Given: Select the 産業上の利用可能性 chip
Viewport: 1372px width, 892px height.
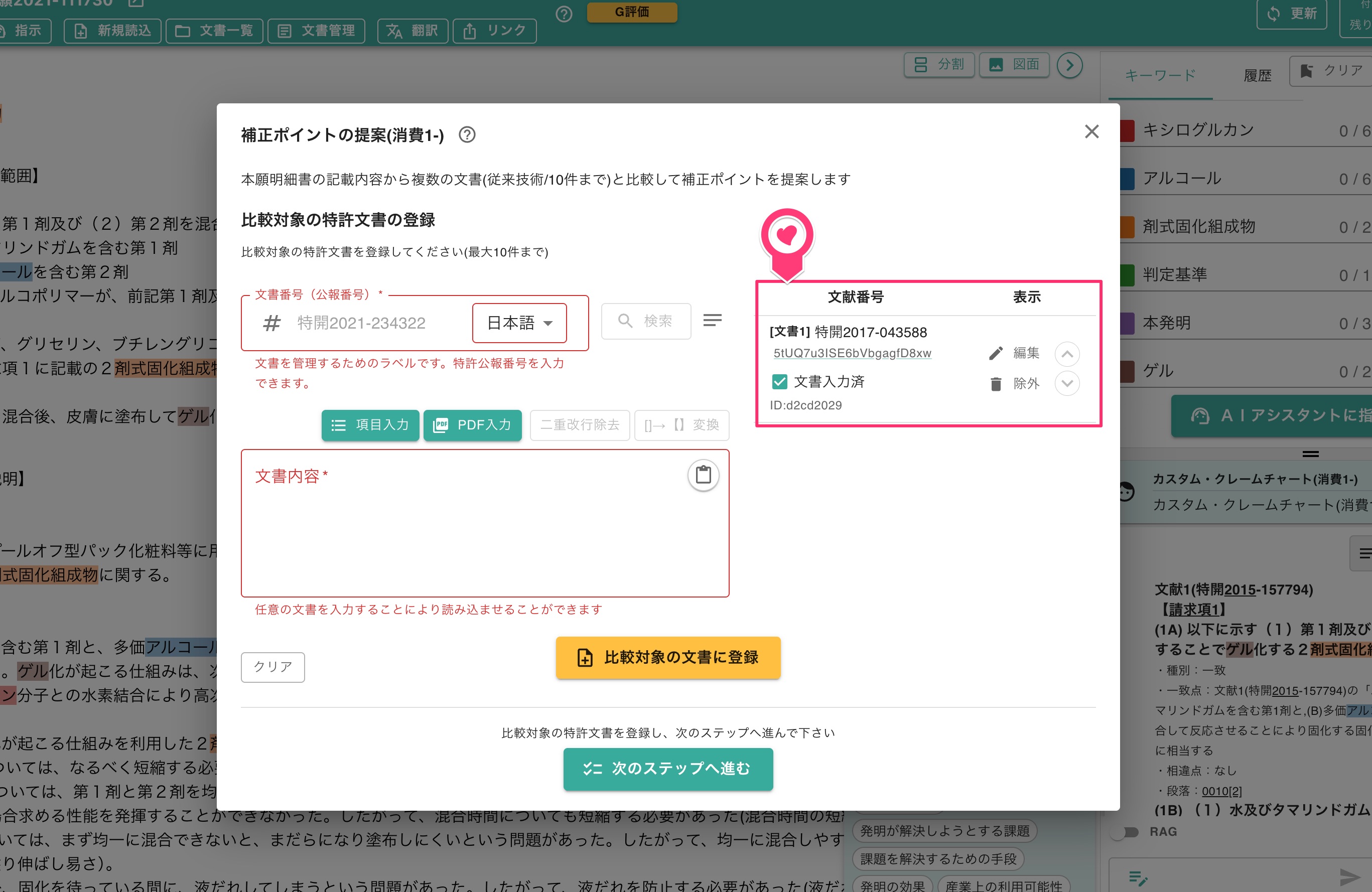Looking at the screenshot, I should tap(1003, 884).
